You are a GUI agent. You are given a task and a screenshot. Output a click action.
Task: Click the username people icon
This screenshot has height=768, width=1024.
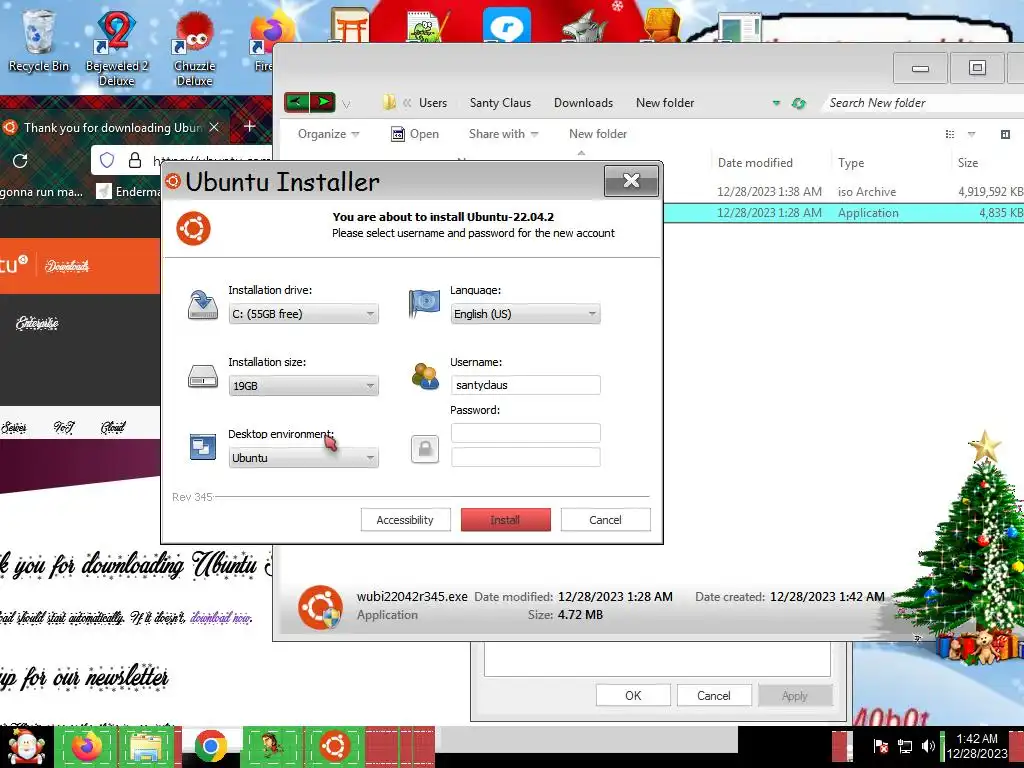(x=425, y=376)
